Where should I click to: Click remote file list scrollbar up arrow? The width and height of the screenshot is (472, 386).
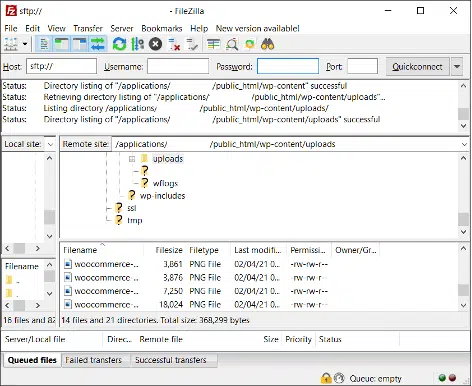tap(463, 249)
